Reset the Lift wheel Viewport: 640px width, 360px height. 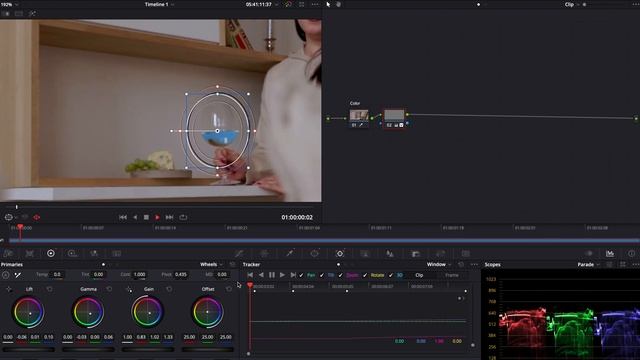click(x=49, y=289)
